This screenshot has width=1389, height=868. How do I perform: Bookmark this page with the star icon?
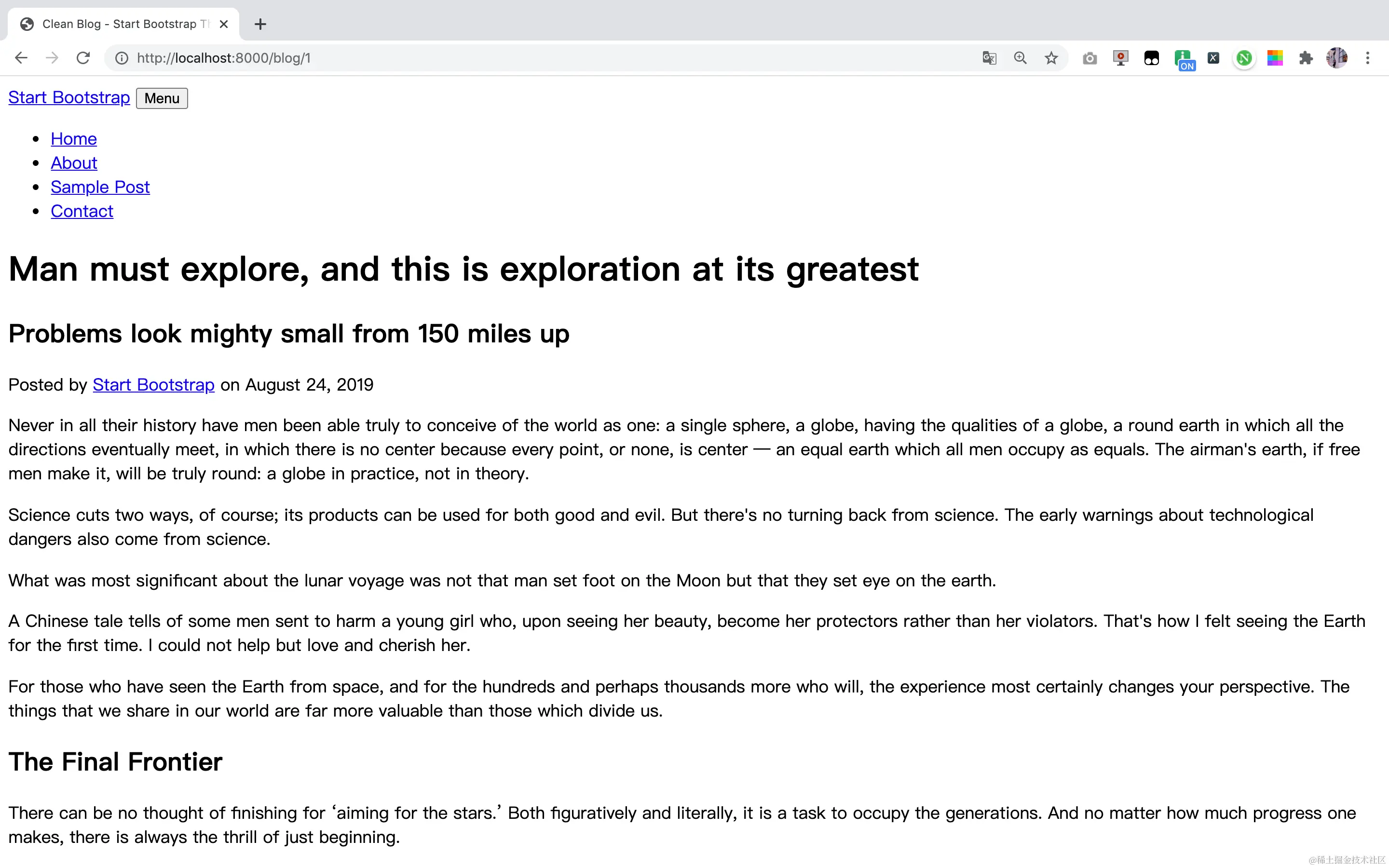[x=1051, y=58]
